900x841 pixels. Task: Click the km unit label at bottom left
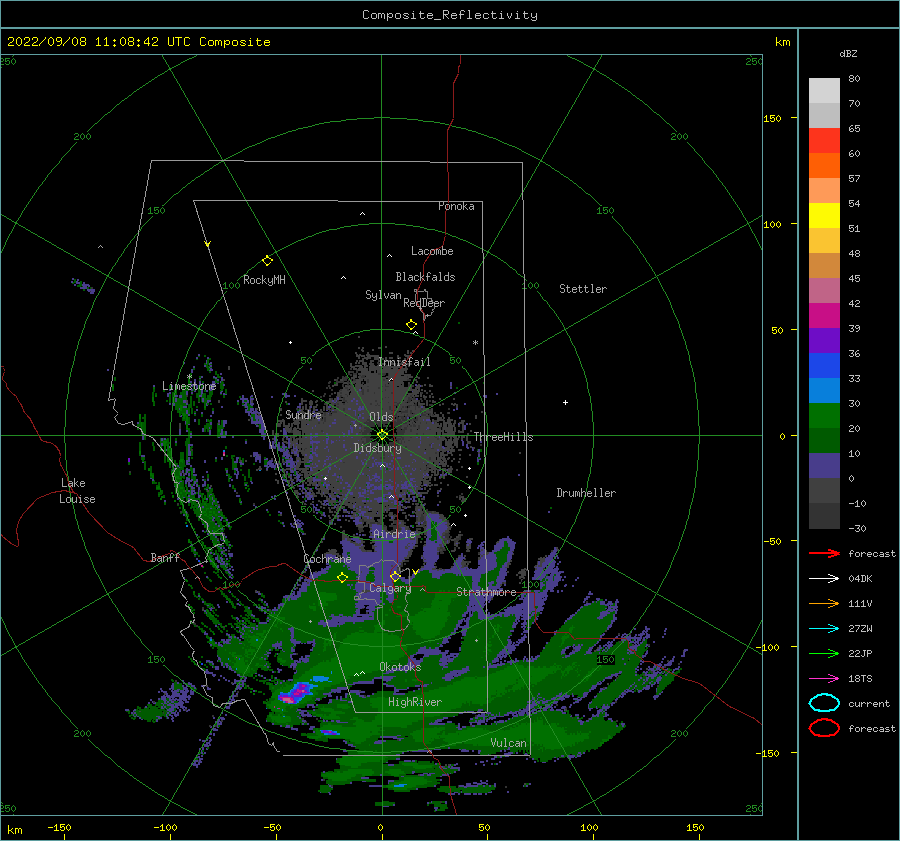pos(14,830)
